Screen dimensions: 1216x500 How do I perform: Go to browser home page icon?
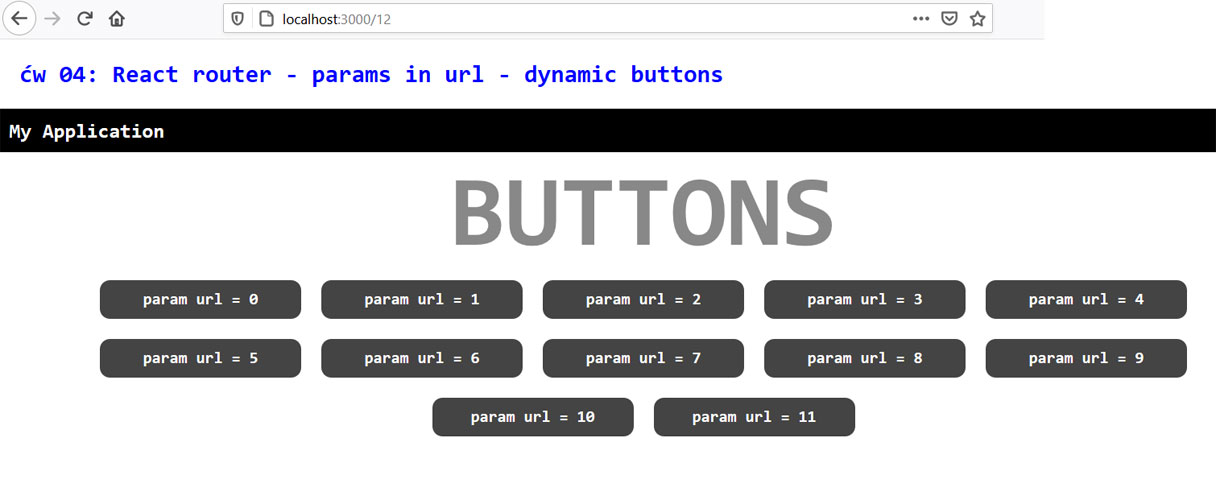(117, 18)
